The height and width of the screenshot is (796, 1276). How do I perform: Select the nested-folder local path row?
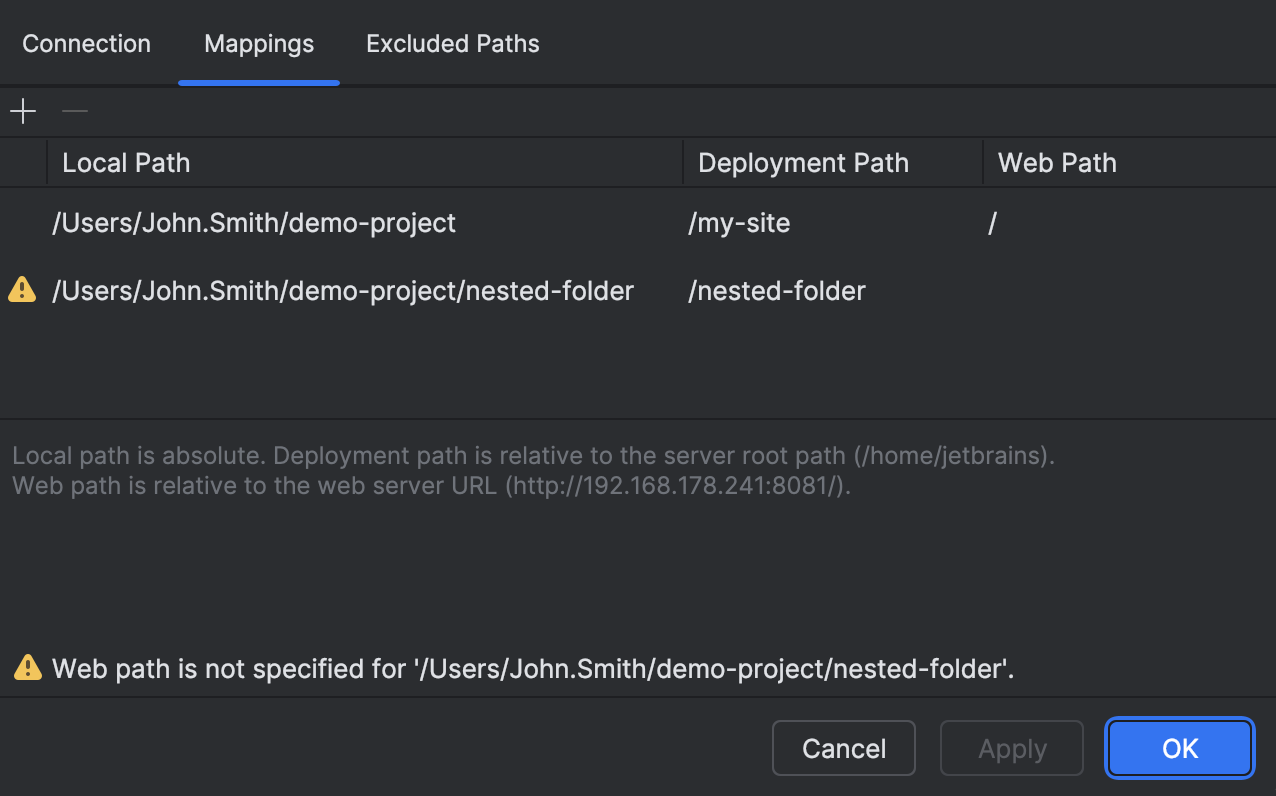pyautogui.click(x=343, y=290)
